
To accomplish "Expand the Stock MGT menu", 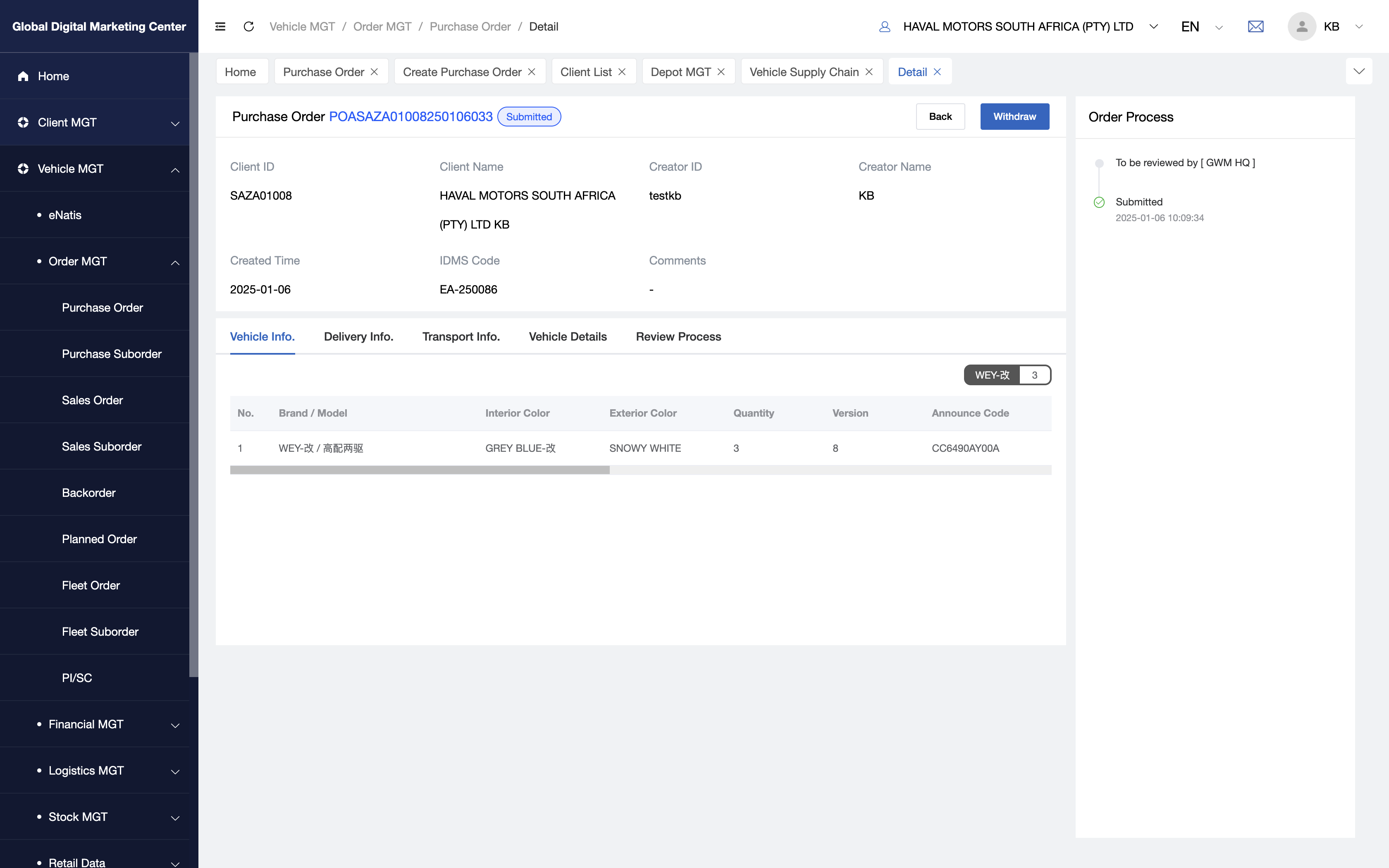I will pos(175,818).
